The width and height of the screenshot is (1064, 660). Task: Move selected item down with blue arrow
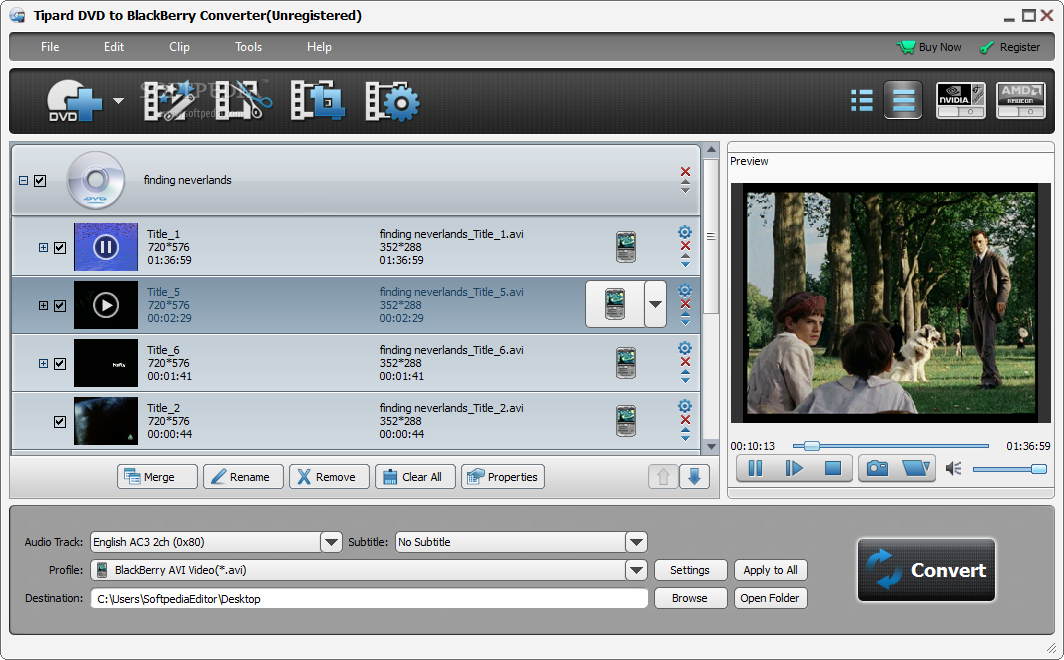pyautogui.click(x=694, y=477)
